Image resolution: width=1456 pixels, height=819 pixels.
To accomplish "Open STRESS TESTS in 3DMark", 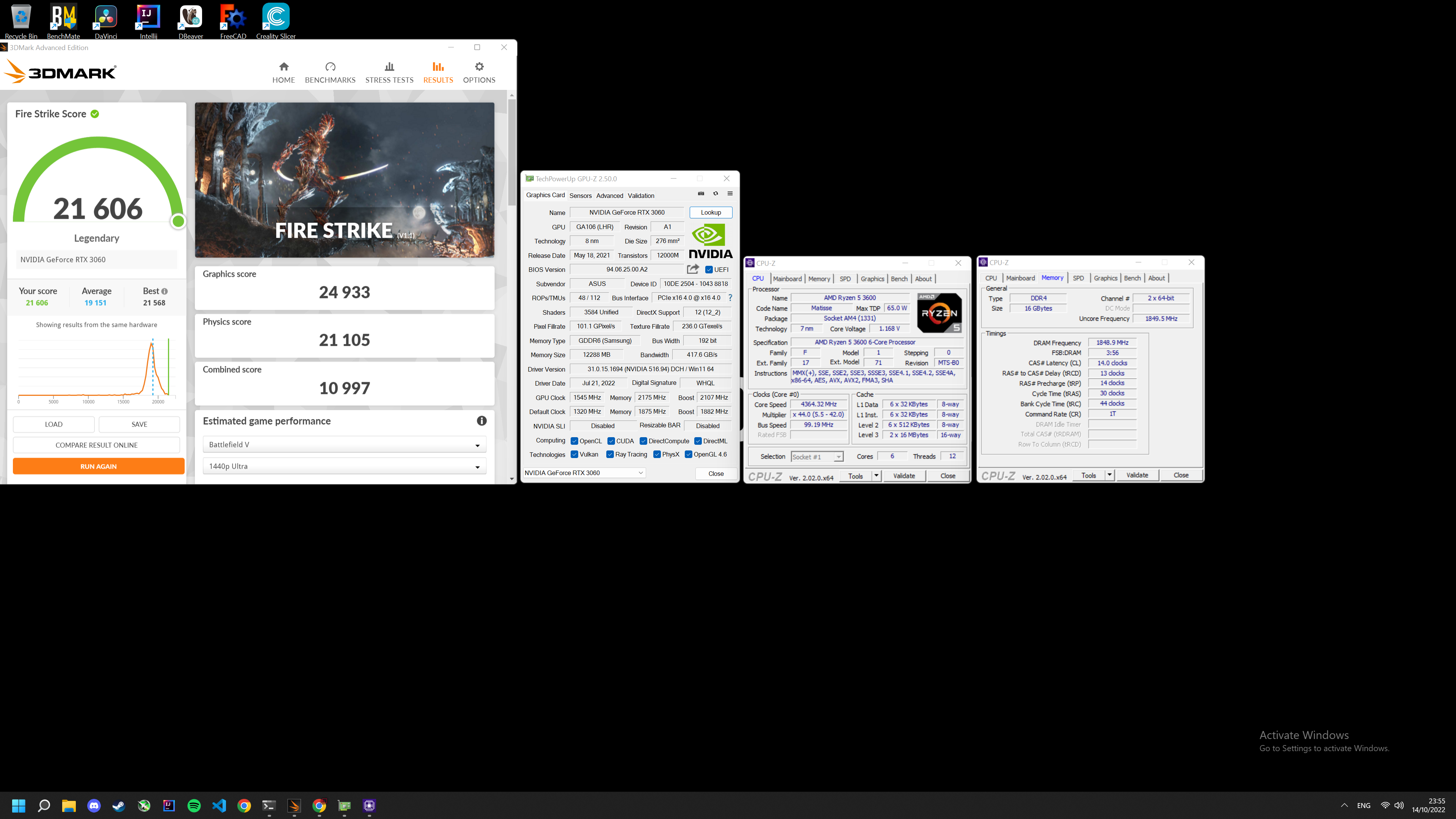I will point(389,73).
